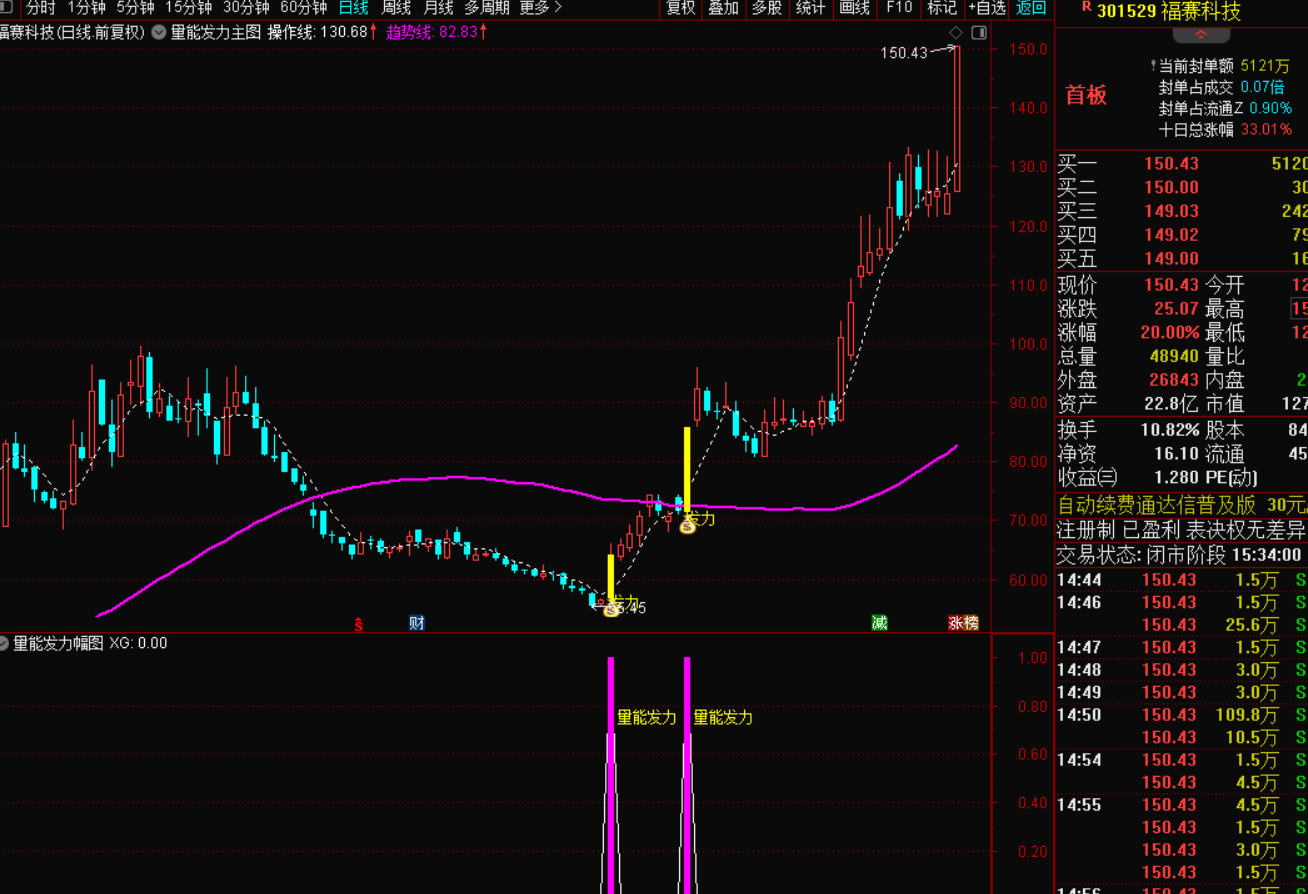Click the money bag 发力 signal near 70
Screen dimensions: 1308x894
pos(687,525)
